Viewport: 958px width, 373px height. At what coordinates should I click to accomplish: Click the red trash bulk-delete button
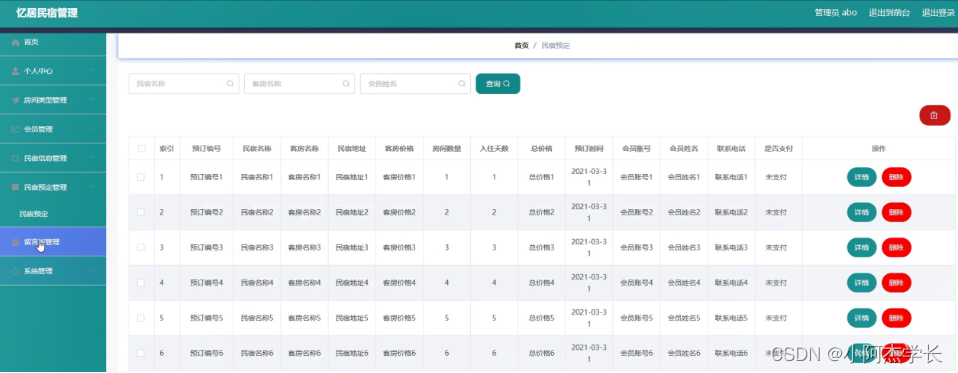[934, 115]
